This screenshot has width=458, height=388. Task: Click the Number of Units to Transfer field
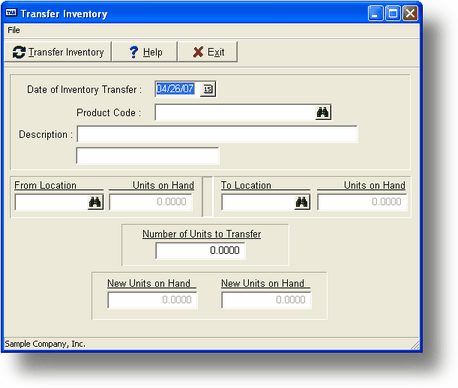pyautogui.click(x=200, y=250)
